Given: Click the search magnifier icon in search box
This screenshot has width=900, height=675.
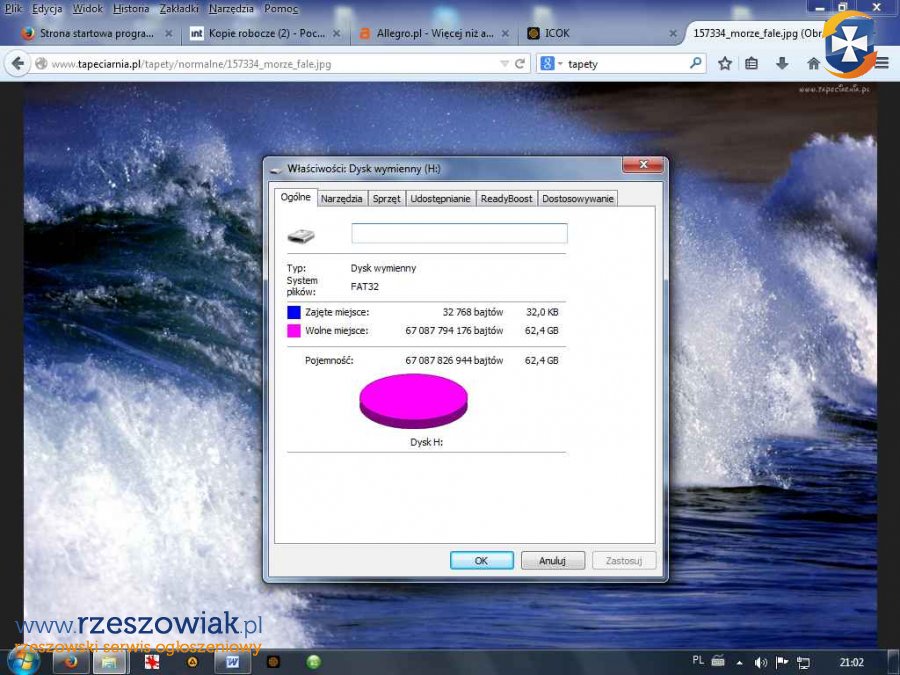Looking at the screenshot, I should [x=696, y=63].
